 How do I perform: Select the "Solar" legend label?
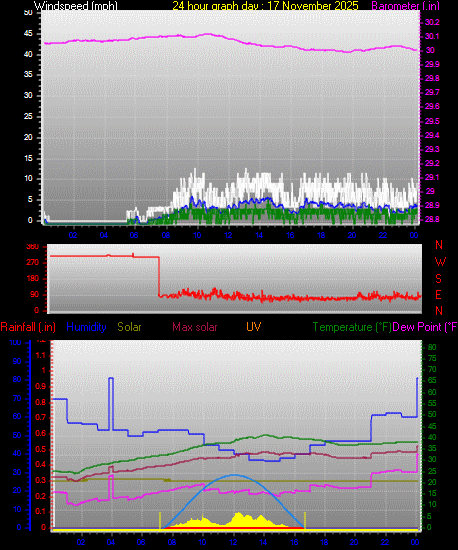pos(129,327)
